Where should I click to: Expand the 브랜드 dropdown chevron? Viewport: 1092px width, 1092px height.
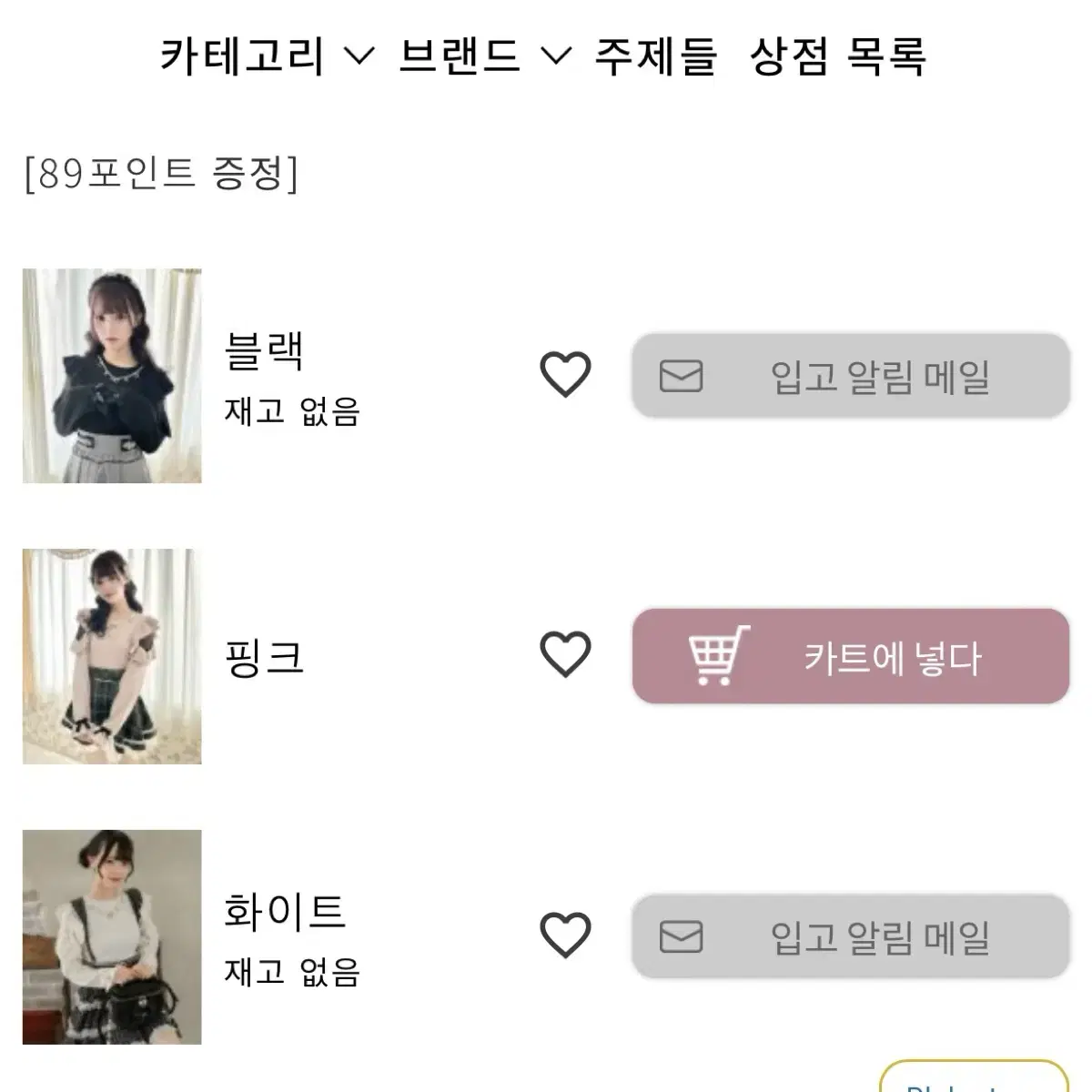pyautogui.click(x=556, y=56)
